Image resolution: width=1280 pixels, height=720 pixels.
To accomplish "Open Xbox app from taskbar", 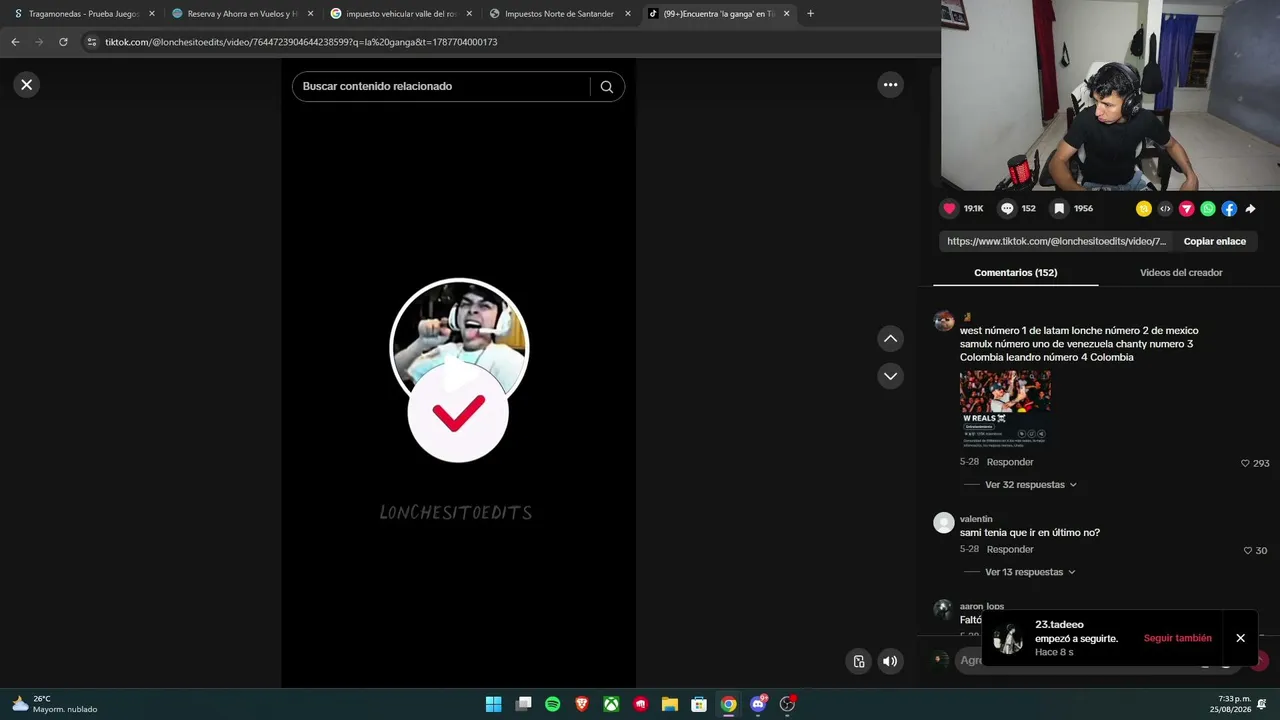I will 611,704.
